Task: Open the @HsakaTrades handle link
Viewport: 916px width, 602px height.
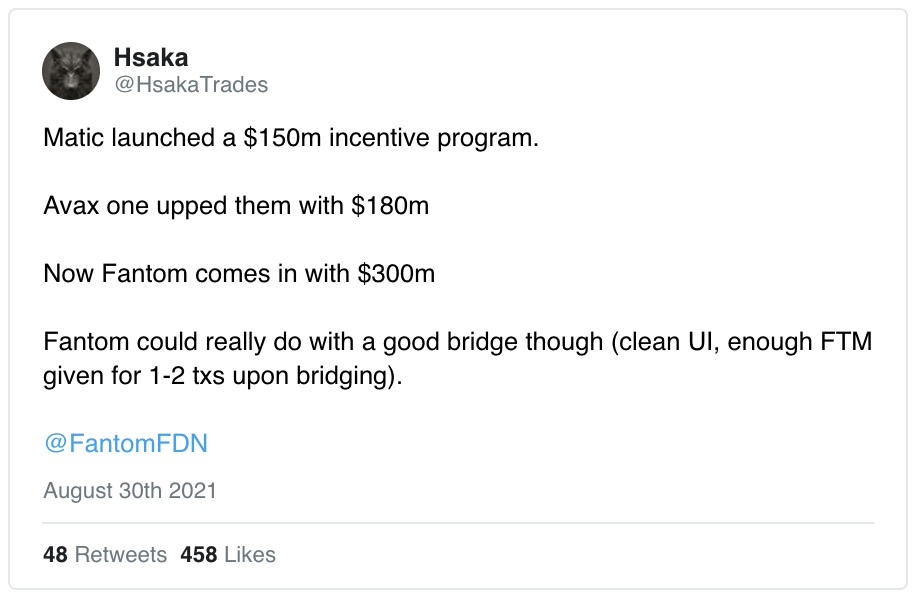Action: point(191,85)
